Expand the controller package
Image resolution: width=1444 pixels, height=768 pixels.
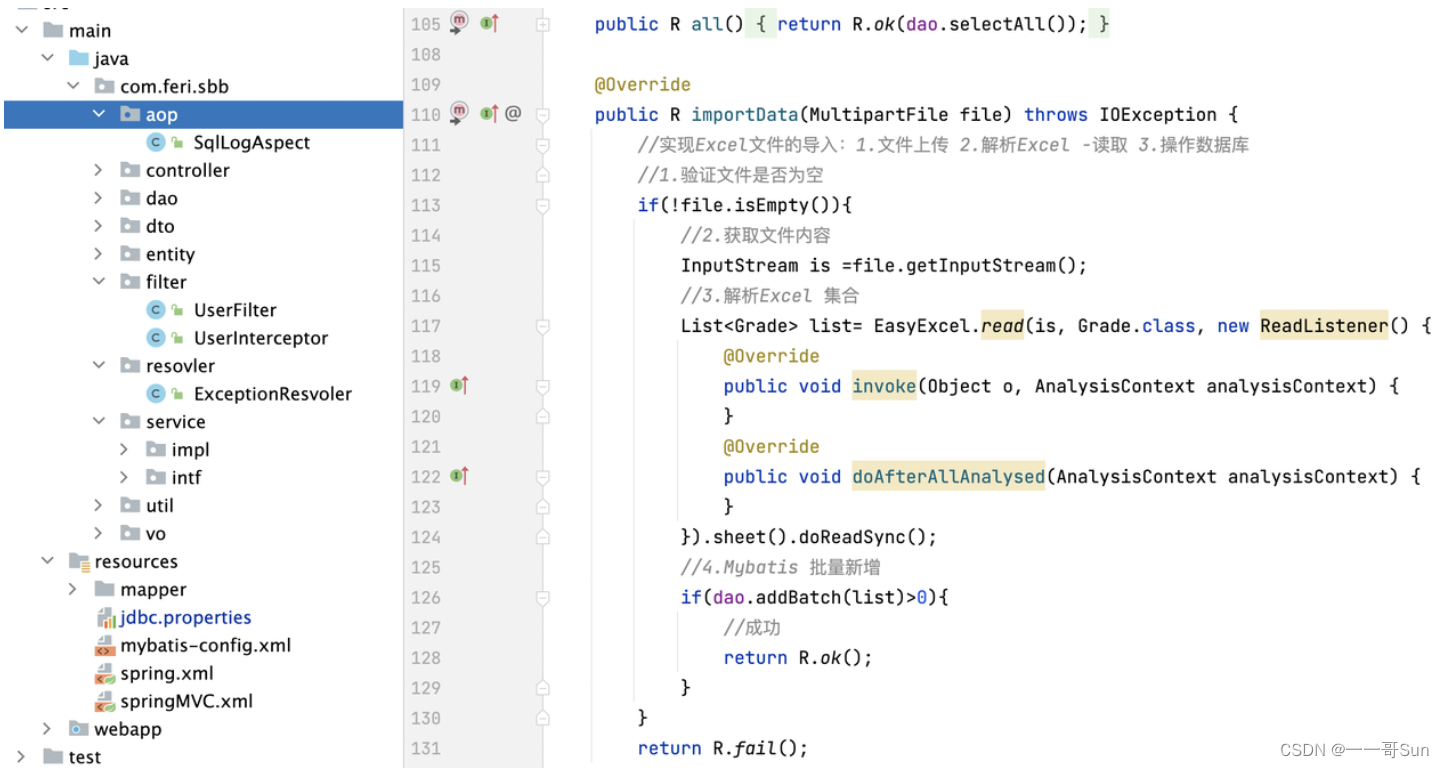(98, 171)
